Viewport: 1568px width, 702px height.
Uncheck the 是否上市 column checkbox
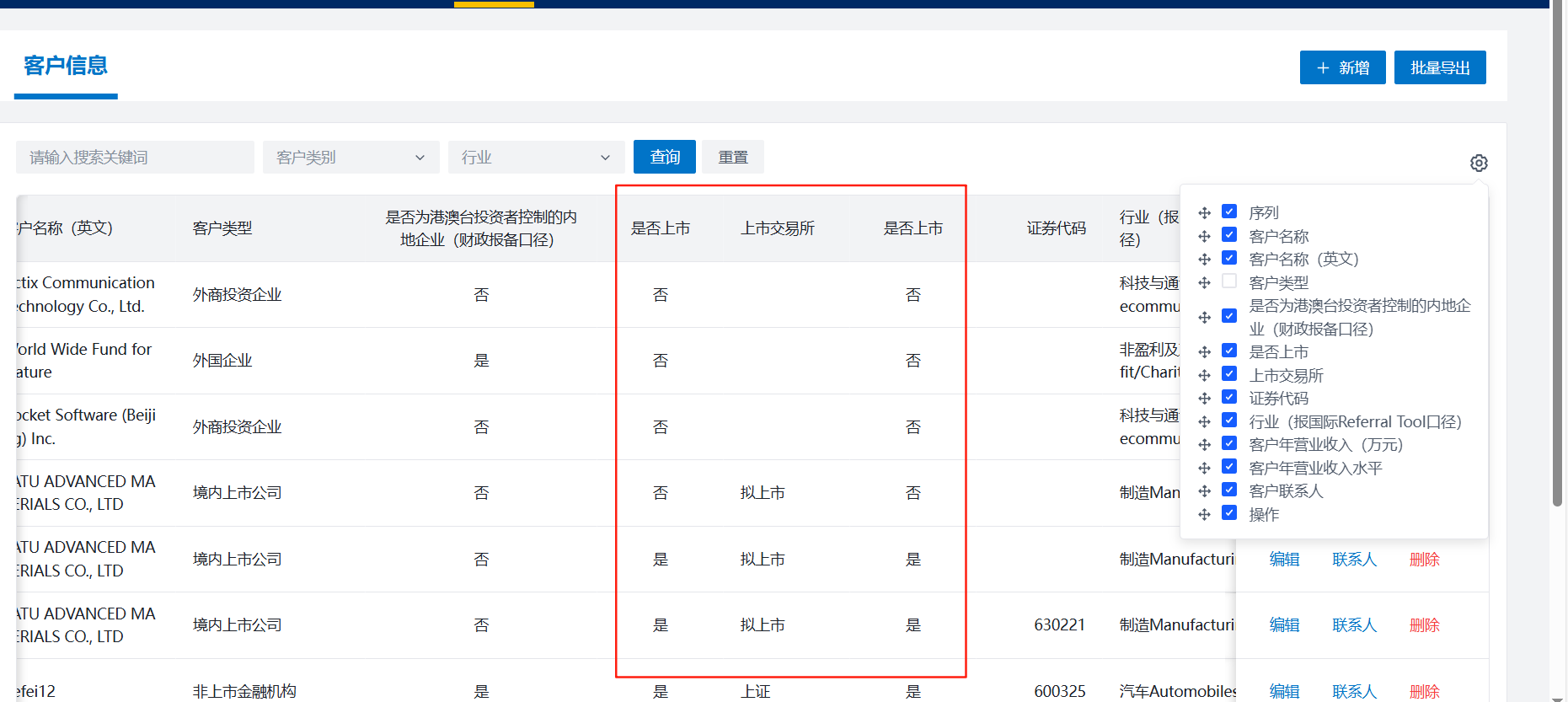pos(1229,351)
